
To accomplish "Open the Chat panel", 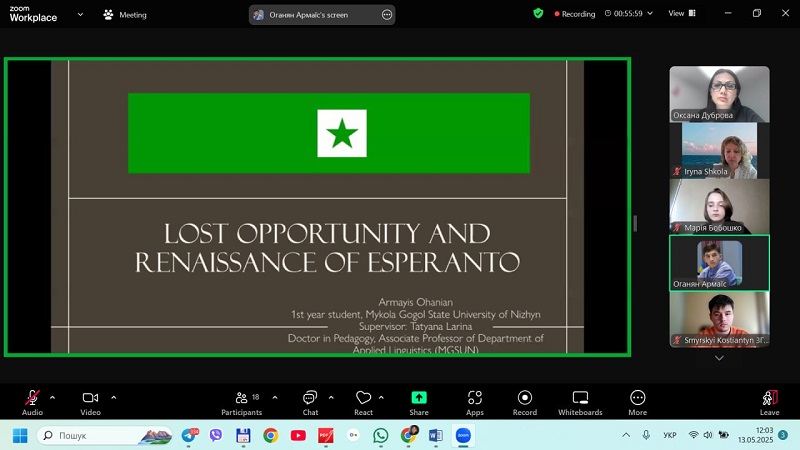I will pos(310,403).
